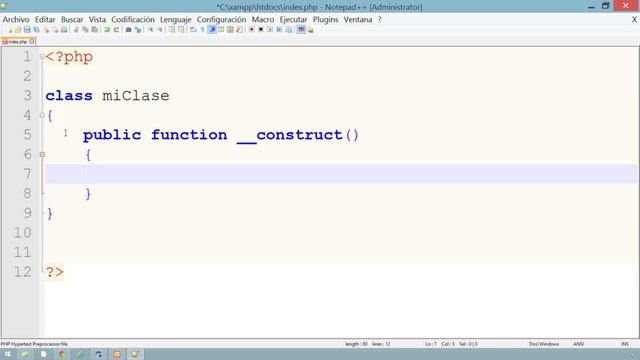Collapse the class fold marker on line 4

pos(42,116)
